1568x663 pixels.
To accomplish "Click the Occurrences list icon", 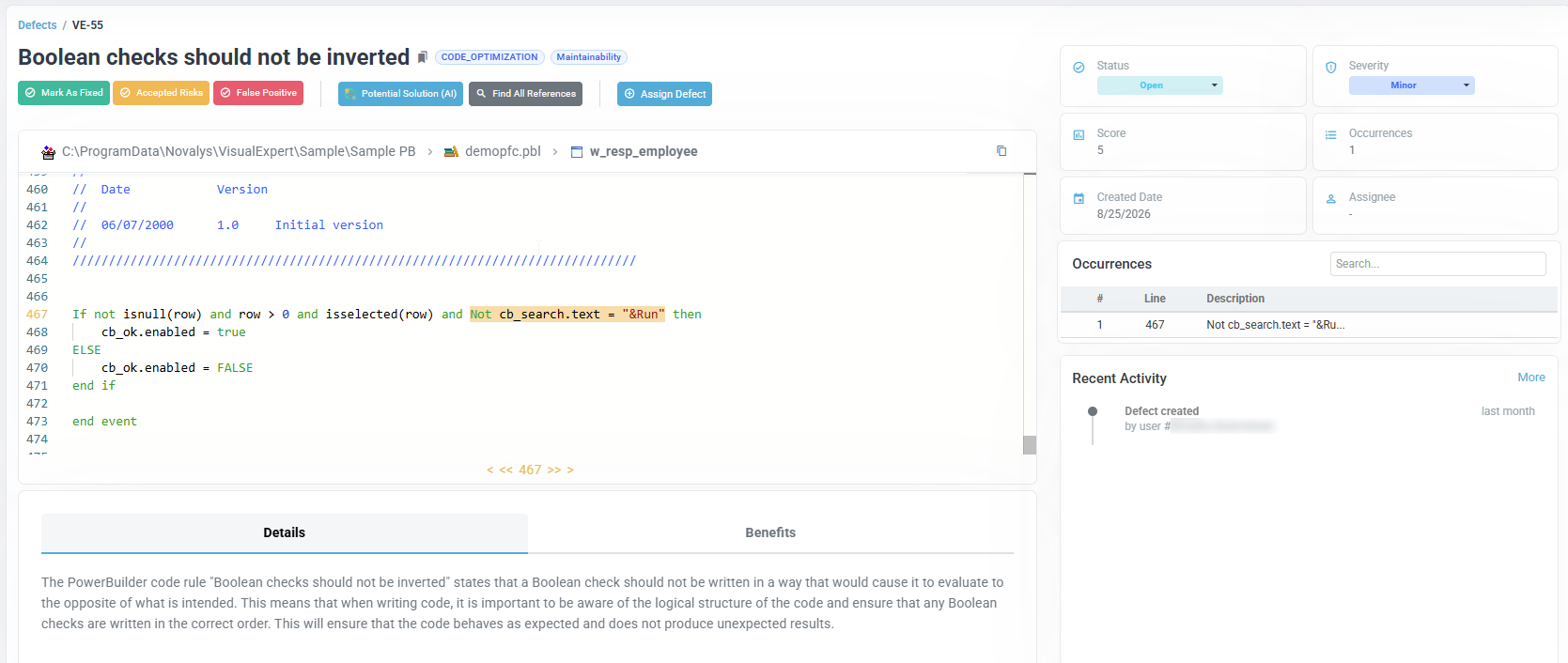I will pyautogui.click(x=1330, y=134).
